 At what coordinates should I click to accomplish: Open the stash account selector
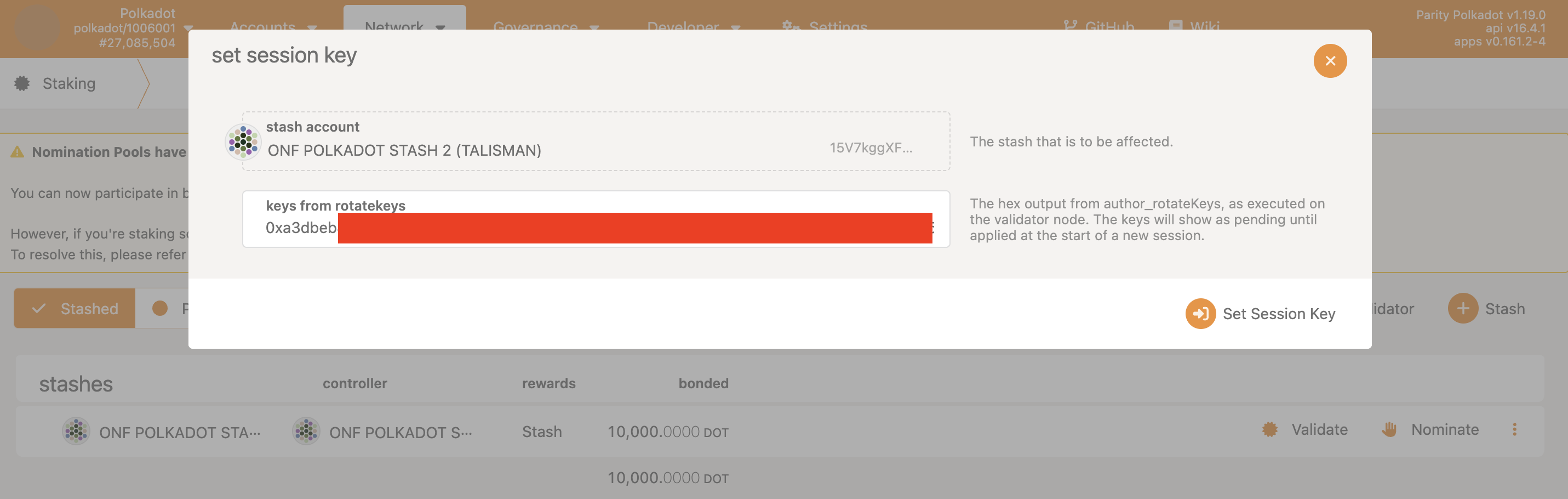tap(596, 141)
